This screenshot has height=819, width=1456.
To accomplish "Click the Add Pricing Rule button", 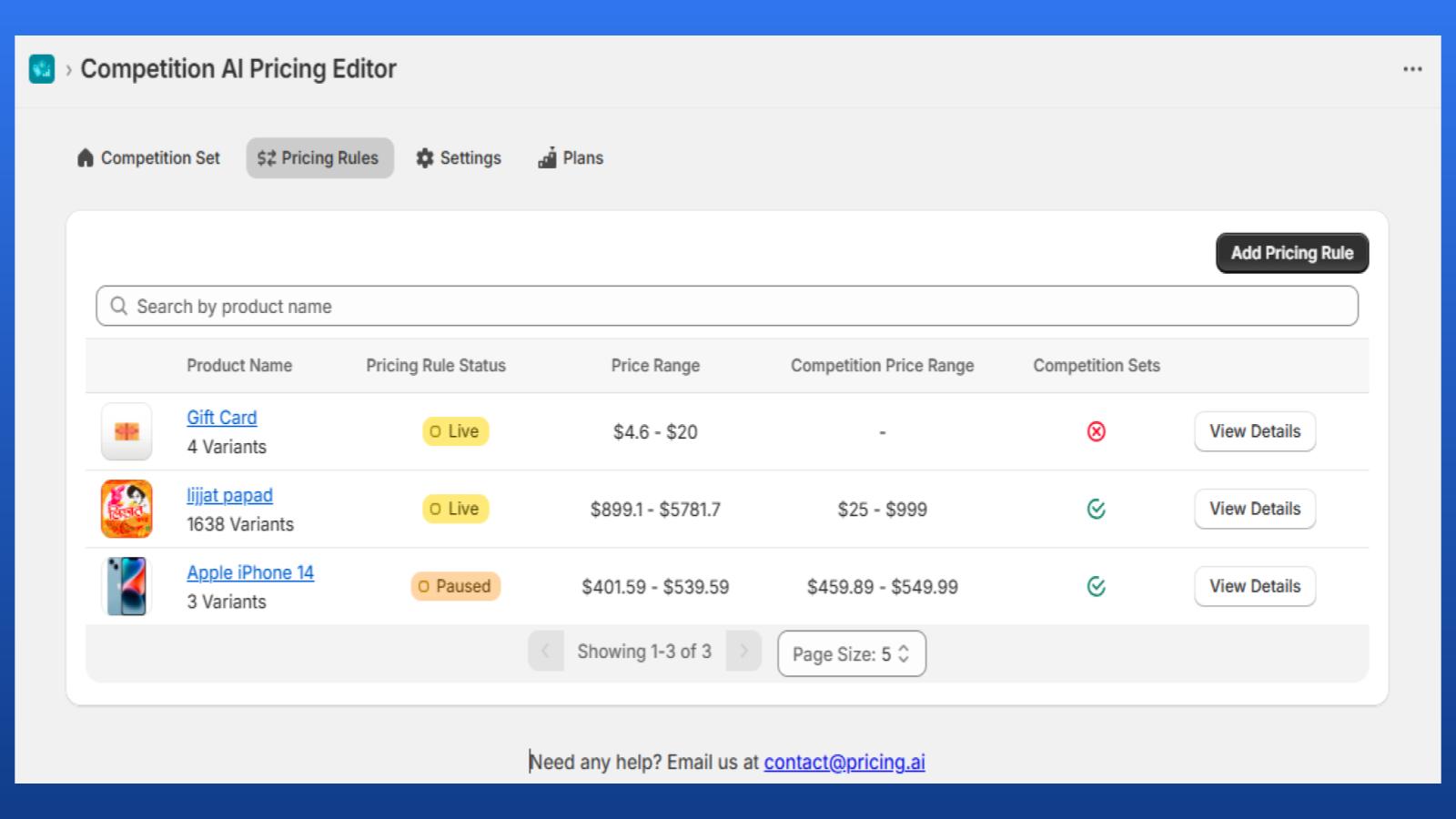I will coord(1292,253).
